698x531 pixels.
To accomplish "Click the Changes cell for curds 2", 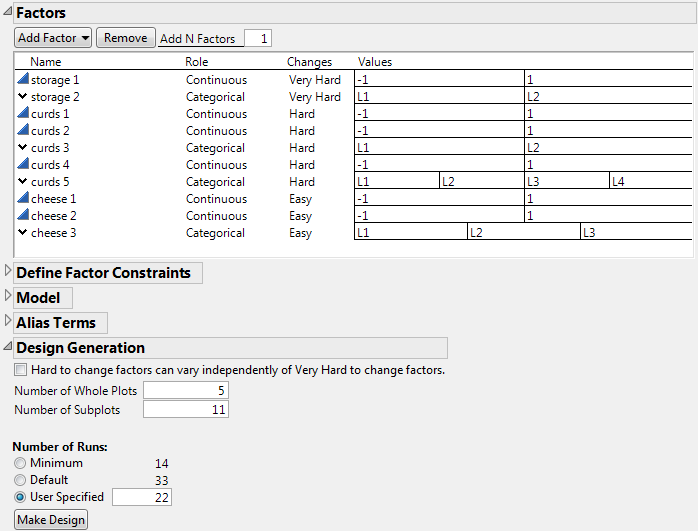I will point(302,131).
